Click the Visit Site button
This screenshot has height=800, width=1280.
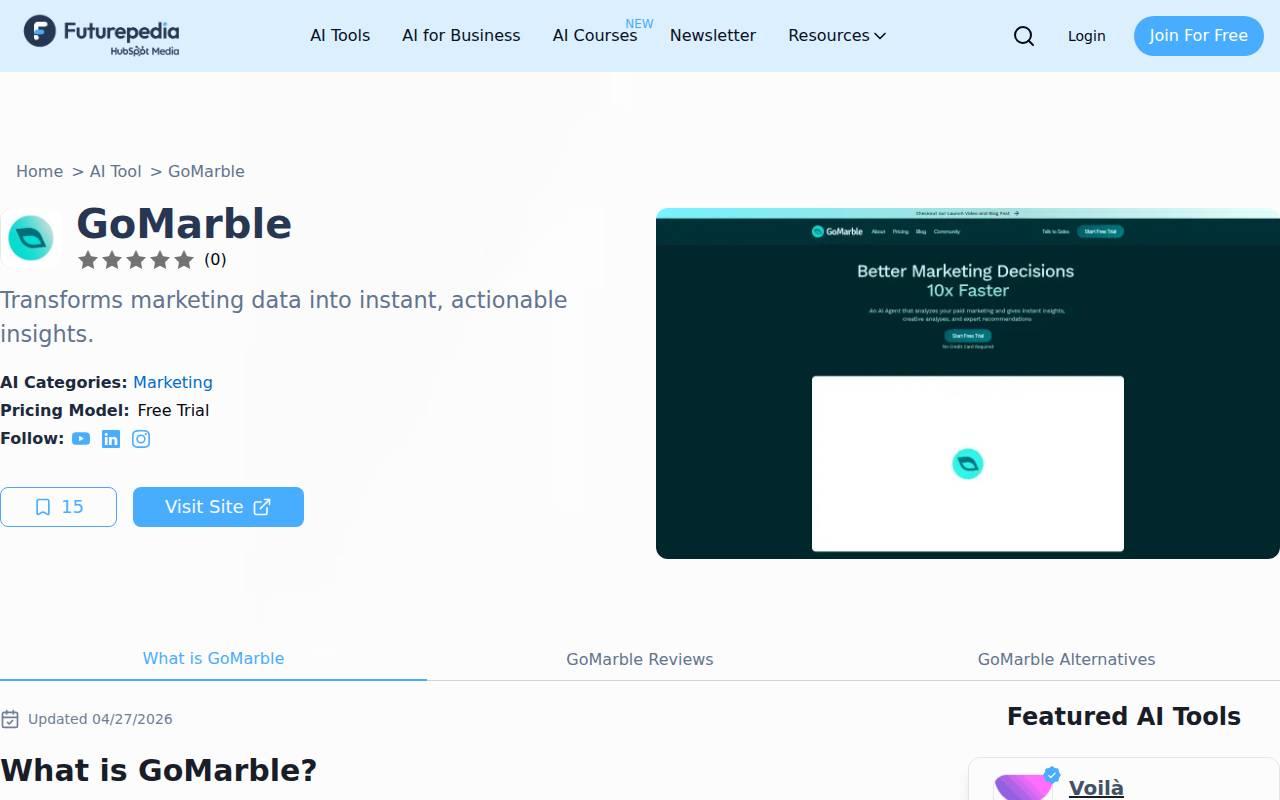point(218,507)
